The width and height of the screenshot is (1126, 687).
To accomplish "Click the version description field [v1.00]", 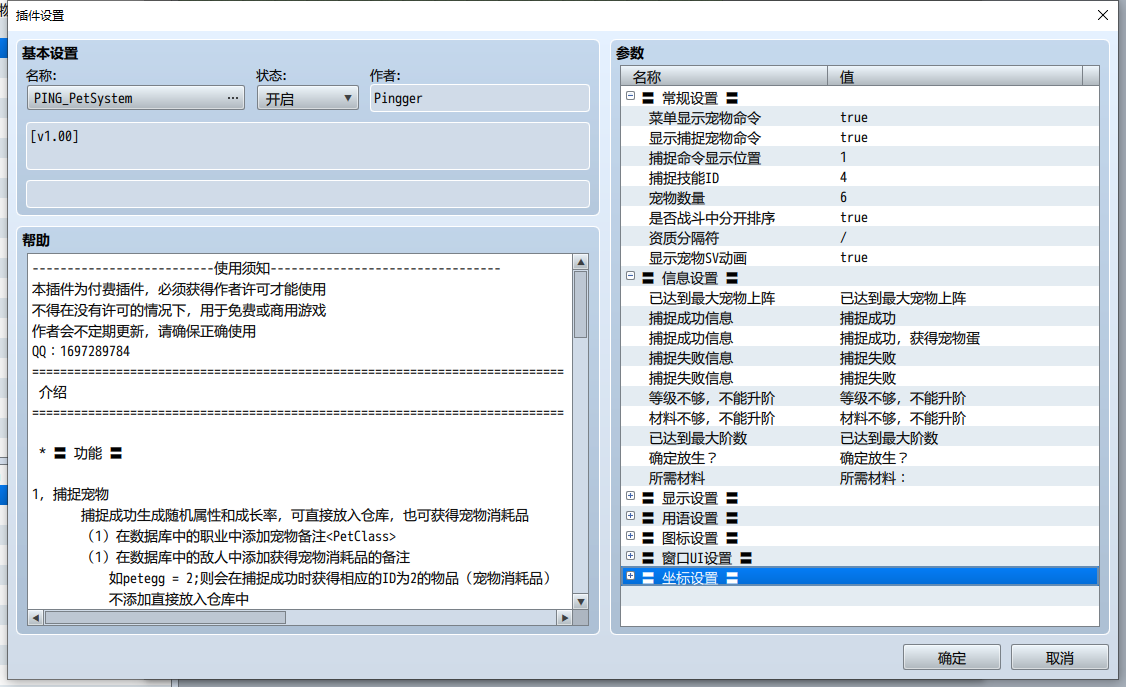I will 307,146.
